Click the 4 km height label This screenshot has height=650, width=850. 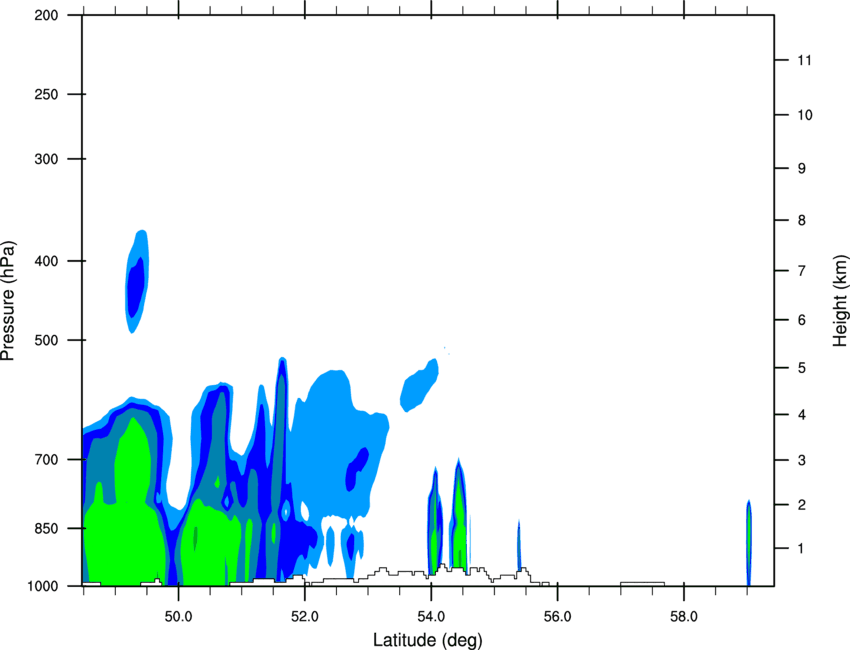coord(802,415)
